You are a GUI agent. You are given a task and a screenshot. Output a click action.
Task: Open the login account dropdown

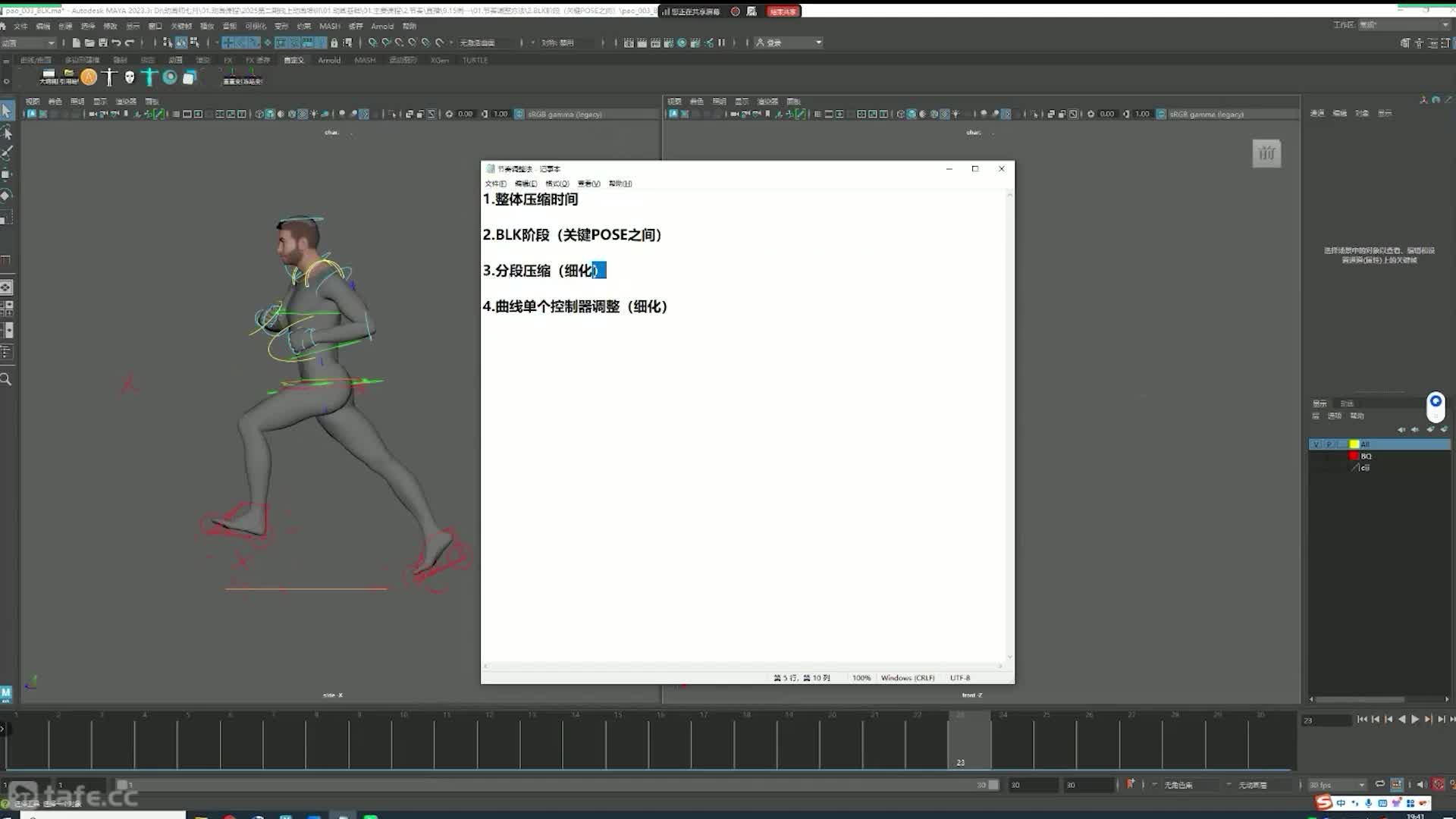coord(789,42)
